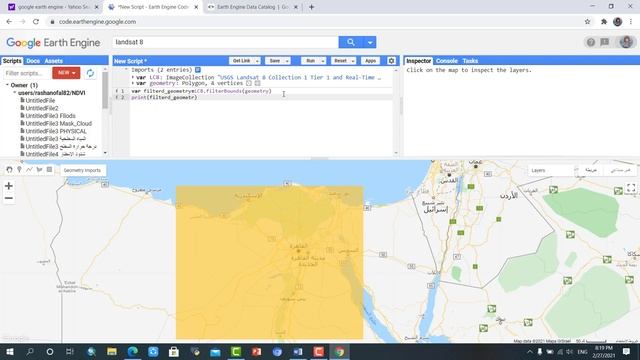Select the pan hand map tool
This screenshot has height=360, width=640.
pos(9,169)
